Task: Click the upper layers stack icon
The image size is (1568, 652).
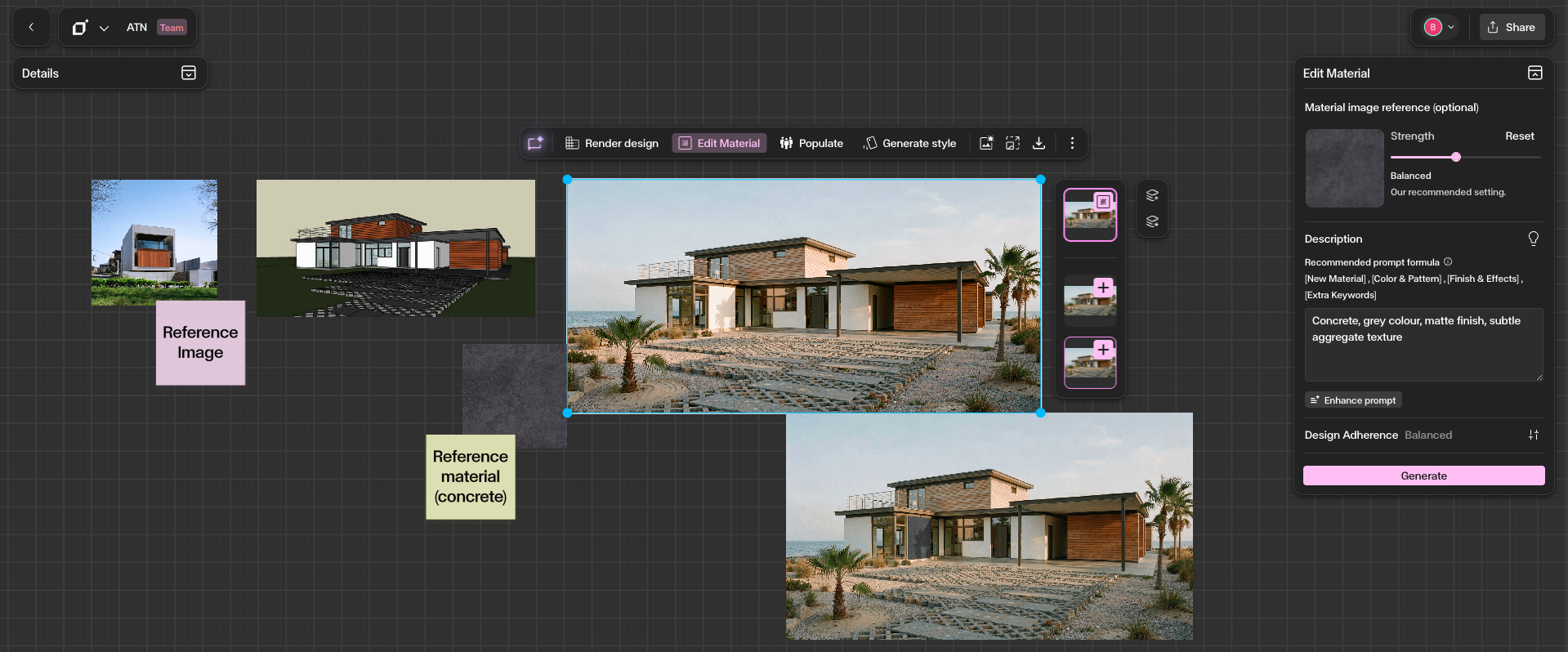Action: (1152, 195)
